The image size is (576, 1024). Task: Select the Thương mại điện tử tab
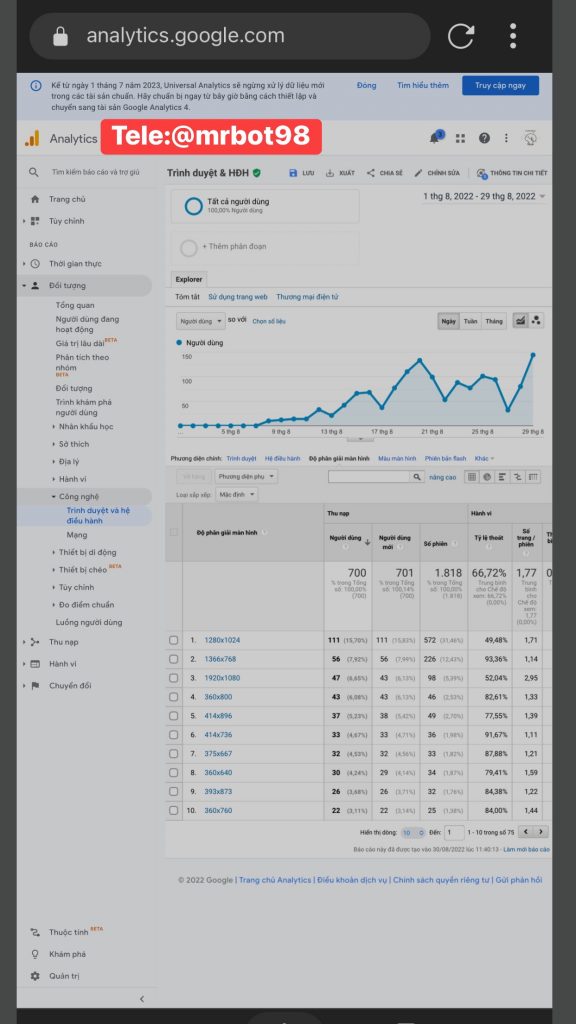[308, 296]
